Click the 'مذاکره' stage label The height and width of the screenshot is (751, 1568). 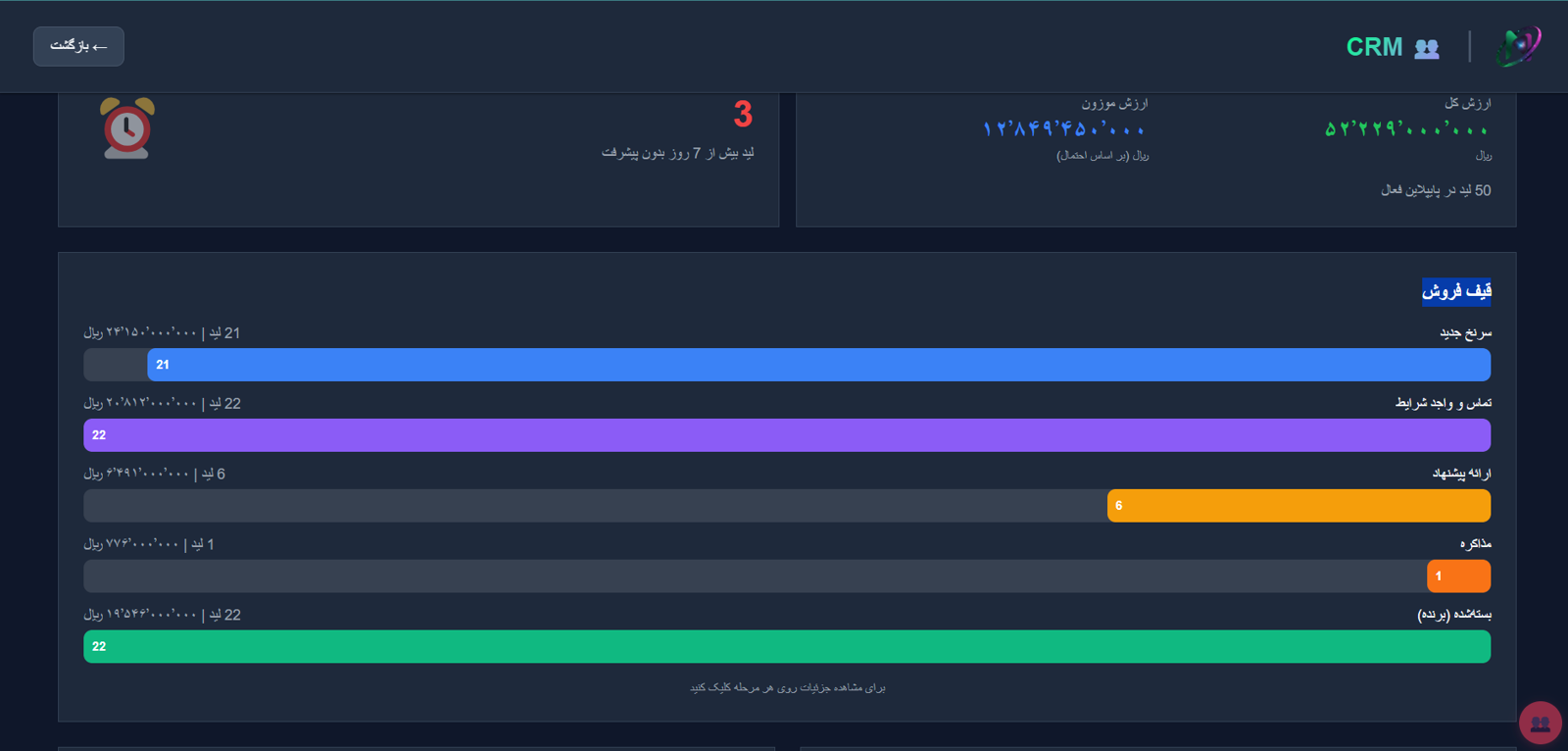(x=1476, y=544)
